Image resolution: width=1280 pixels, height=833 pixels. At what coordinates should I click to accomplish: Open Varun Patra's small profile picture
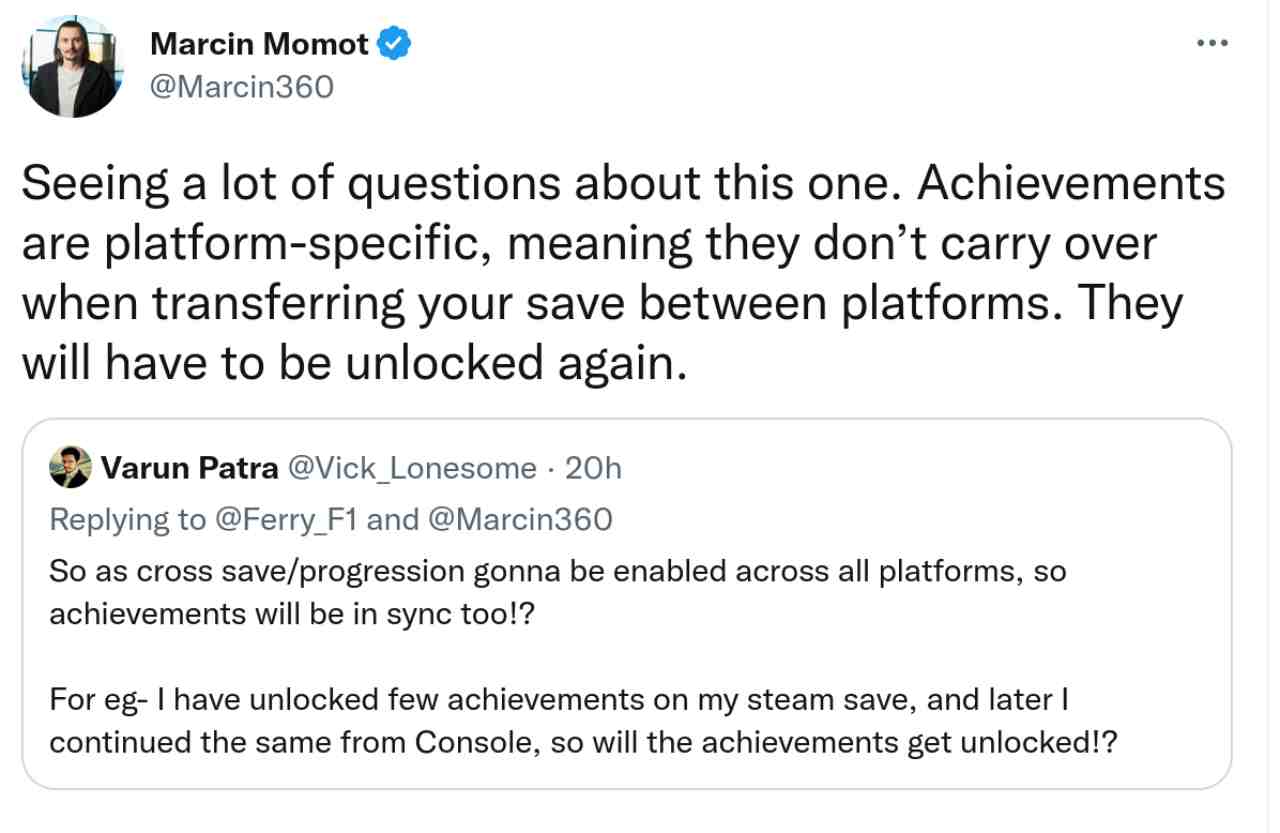click(70, 467)
